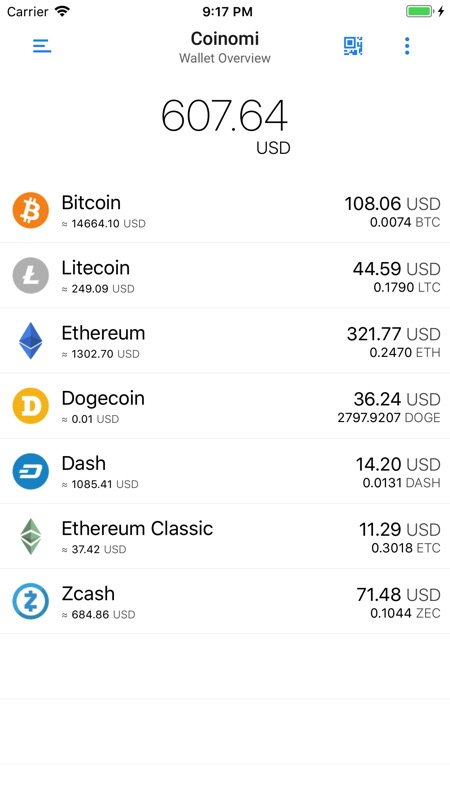Open the hamburger side menu

[x=42, y=46]
